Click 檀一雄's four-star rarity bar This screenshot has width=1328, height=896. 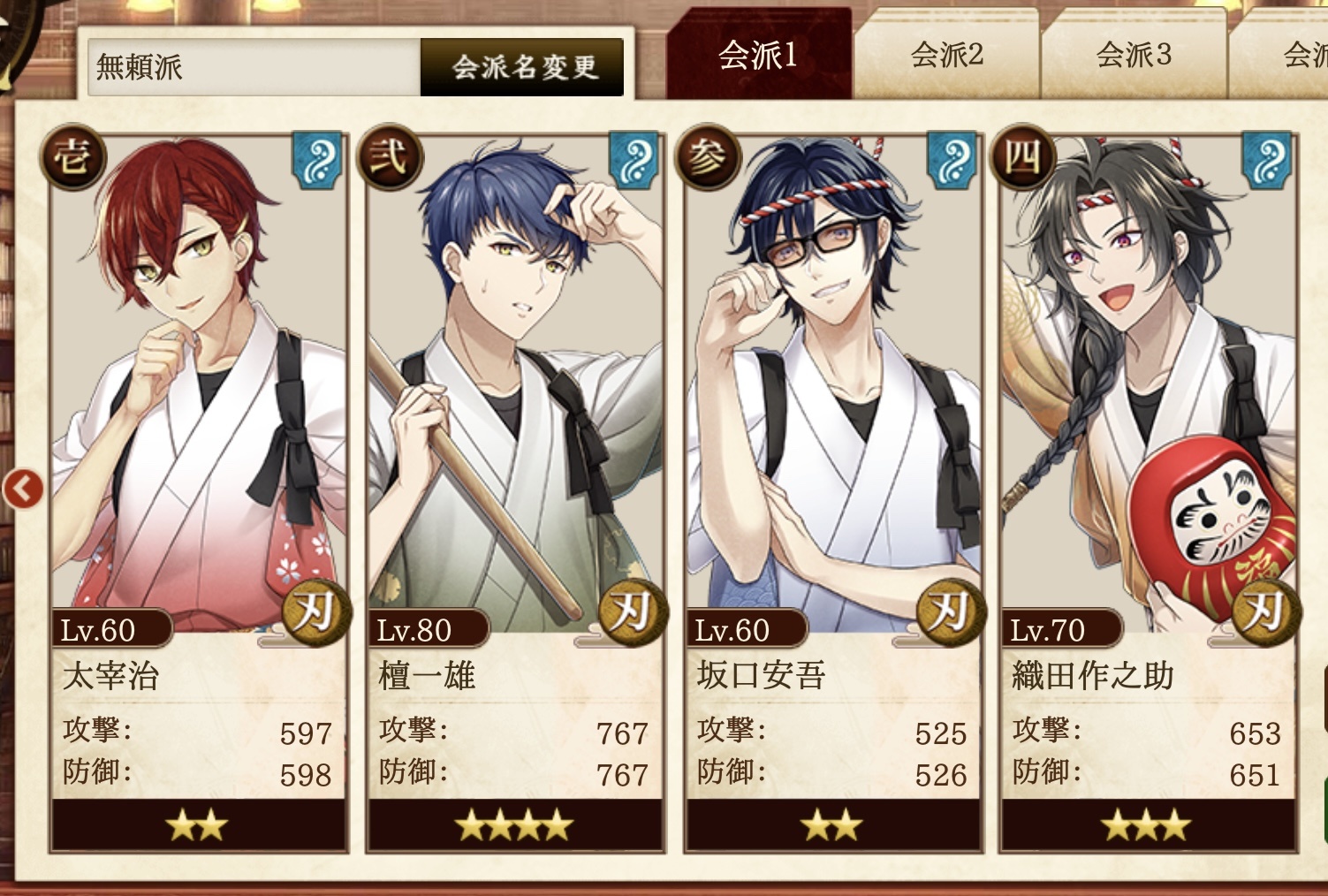click(x=515, y=825)
